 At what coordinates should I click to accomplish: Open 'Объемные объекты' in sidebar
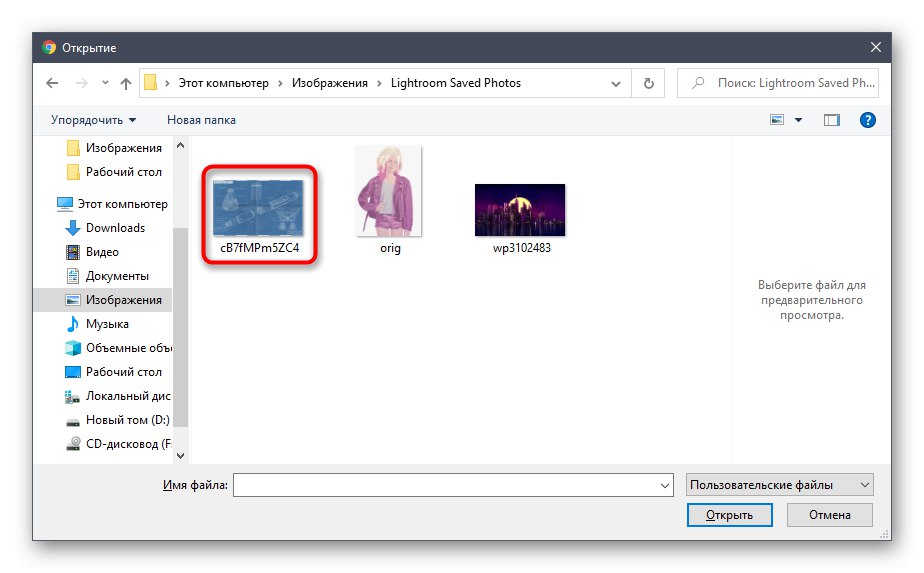118,348
